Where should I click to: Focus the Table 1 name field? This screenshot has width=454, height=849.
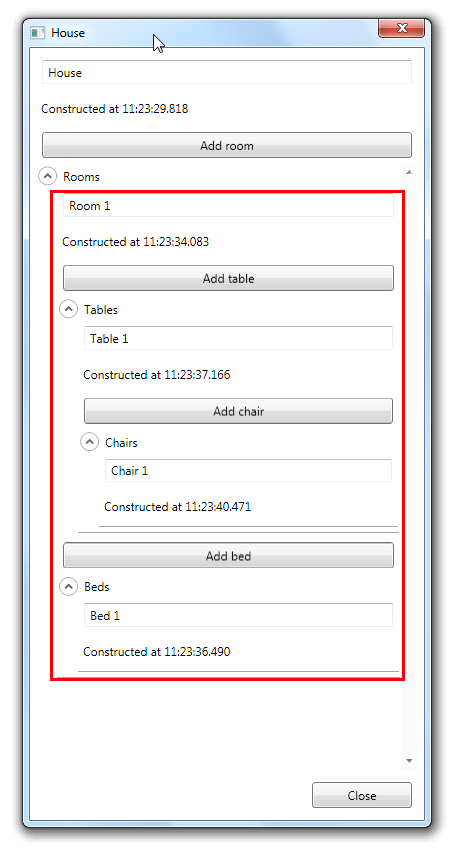pos(238,338)
